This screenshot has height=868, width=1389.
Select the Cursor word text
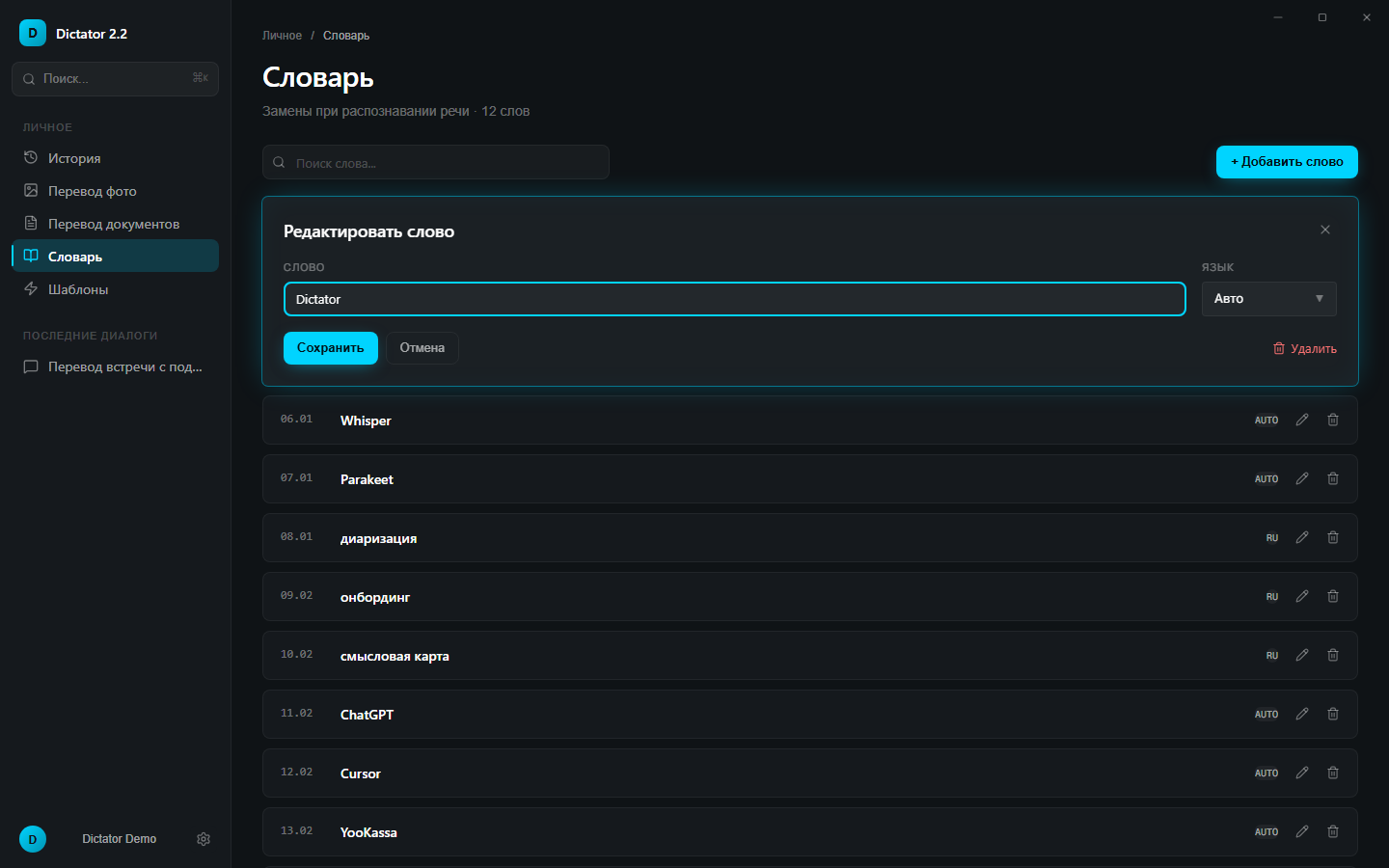[x=361, y=773]
